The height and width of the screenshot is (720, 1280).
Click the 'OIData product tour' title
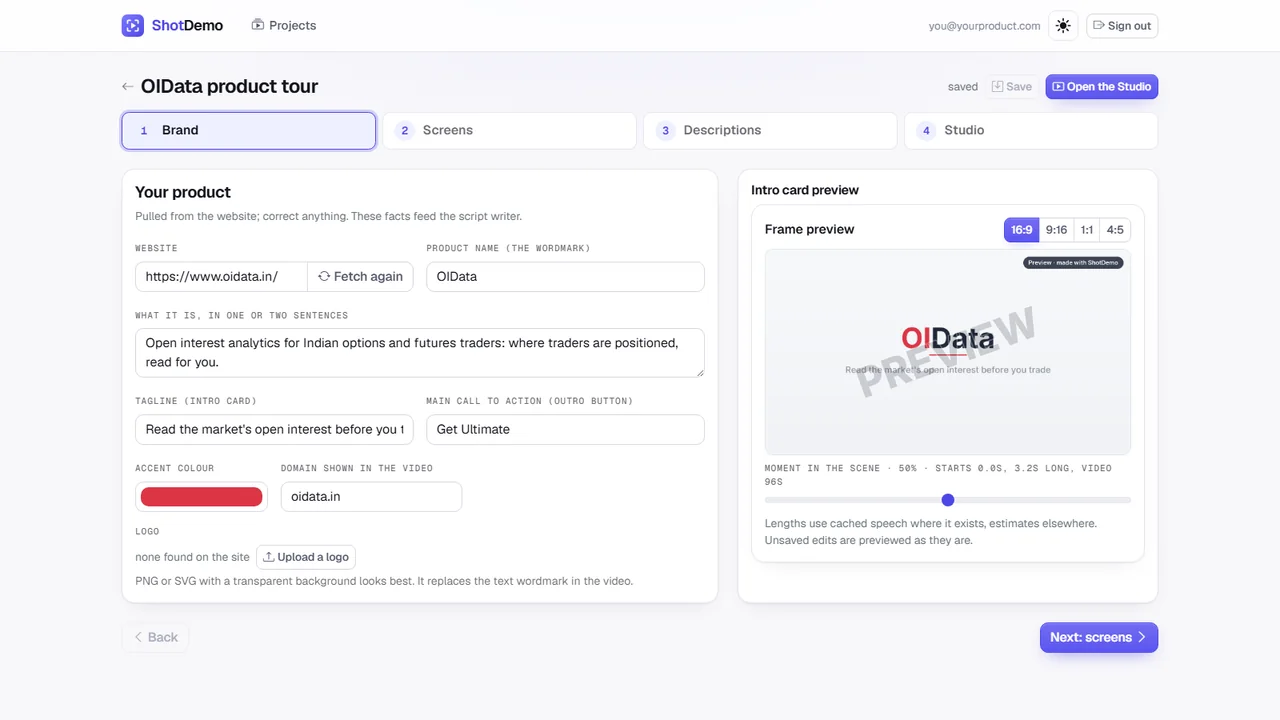tap(230, 87)
